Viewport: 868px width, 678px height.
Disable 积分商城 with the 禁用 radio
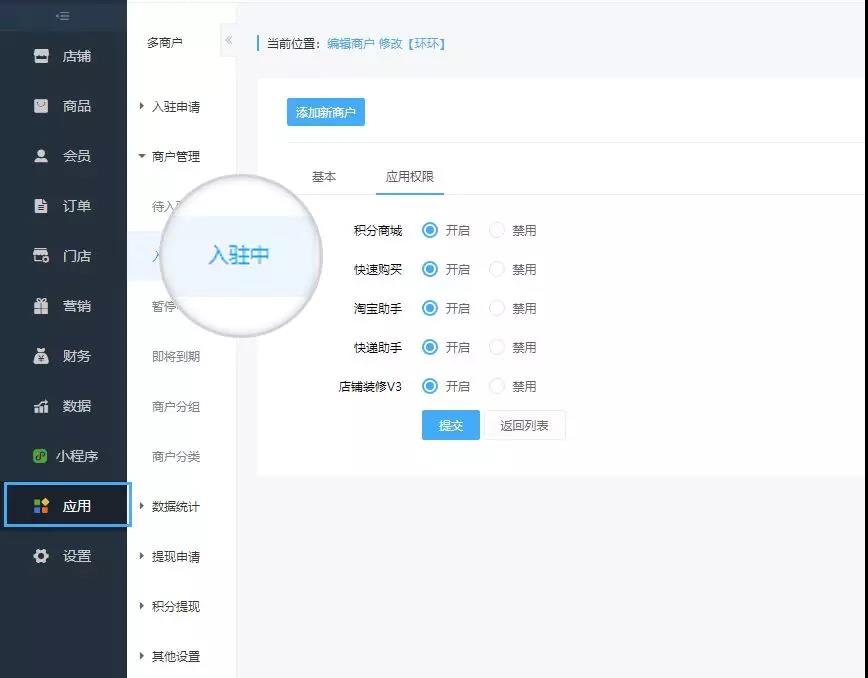tap(497, 230)
